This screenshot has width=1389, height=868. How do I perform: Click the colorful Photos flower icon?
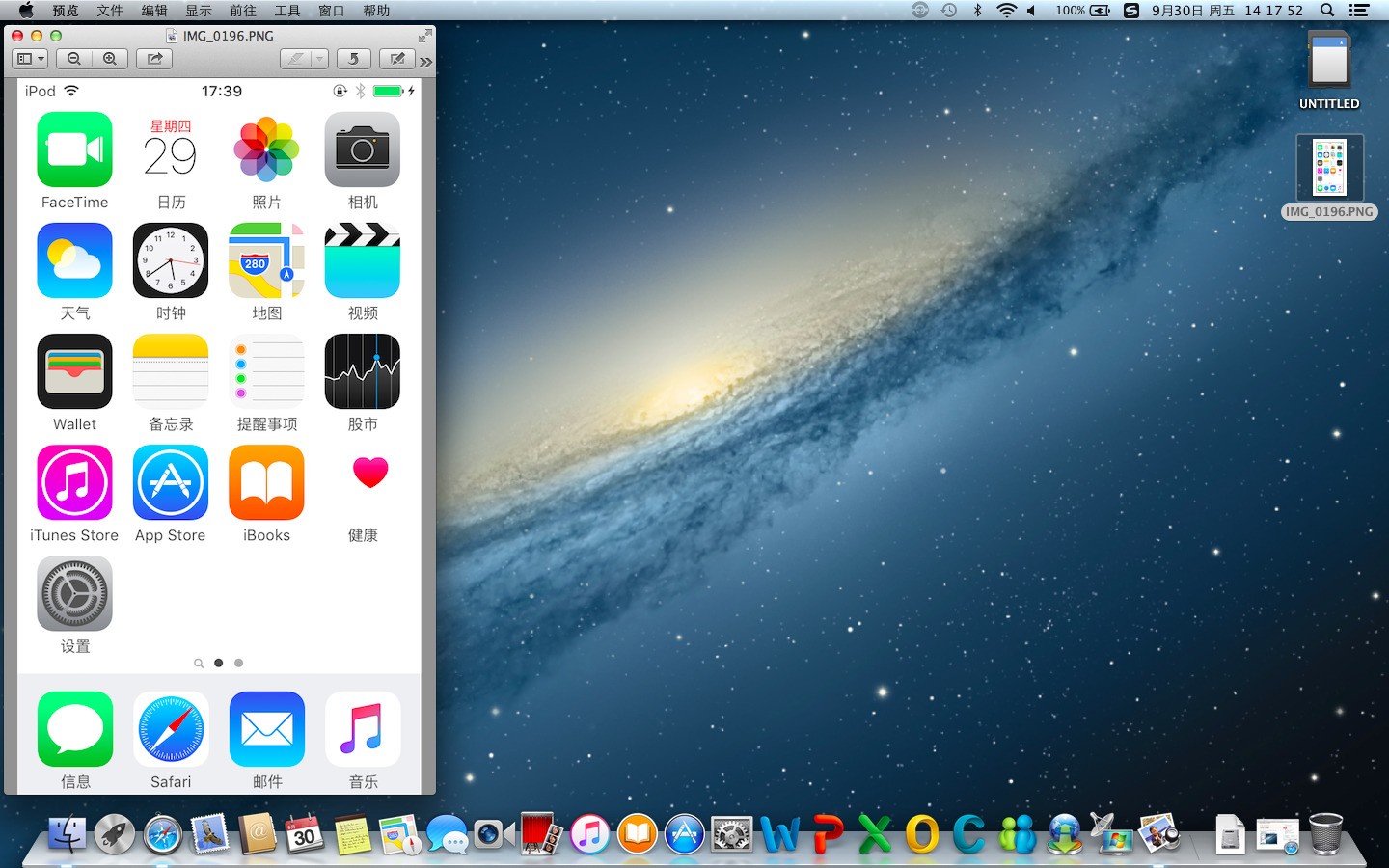(266, 149)
